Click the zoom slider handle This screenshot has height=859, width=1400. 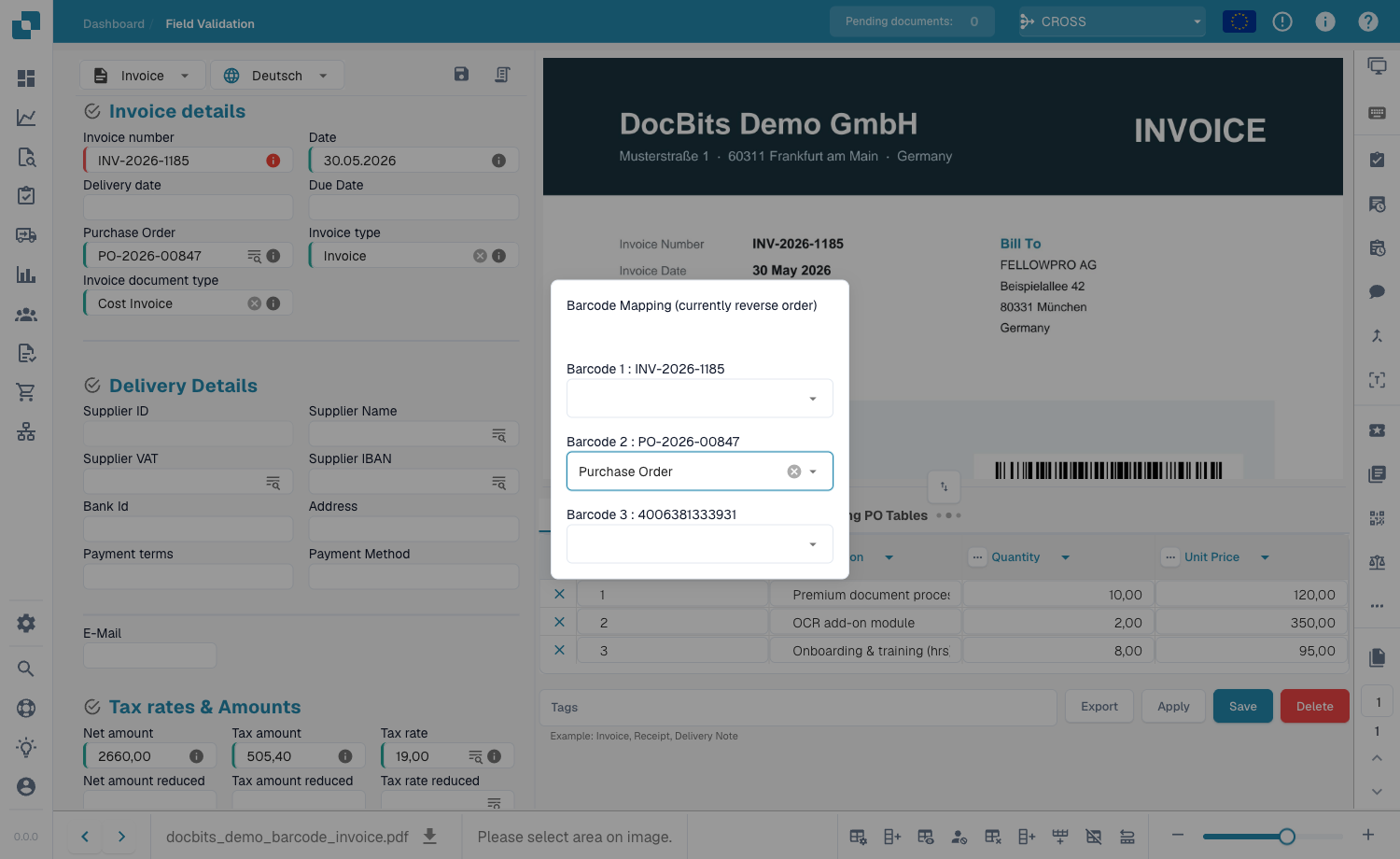1287,837
